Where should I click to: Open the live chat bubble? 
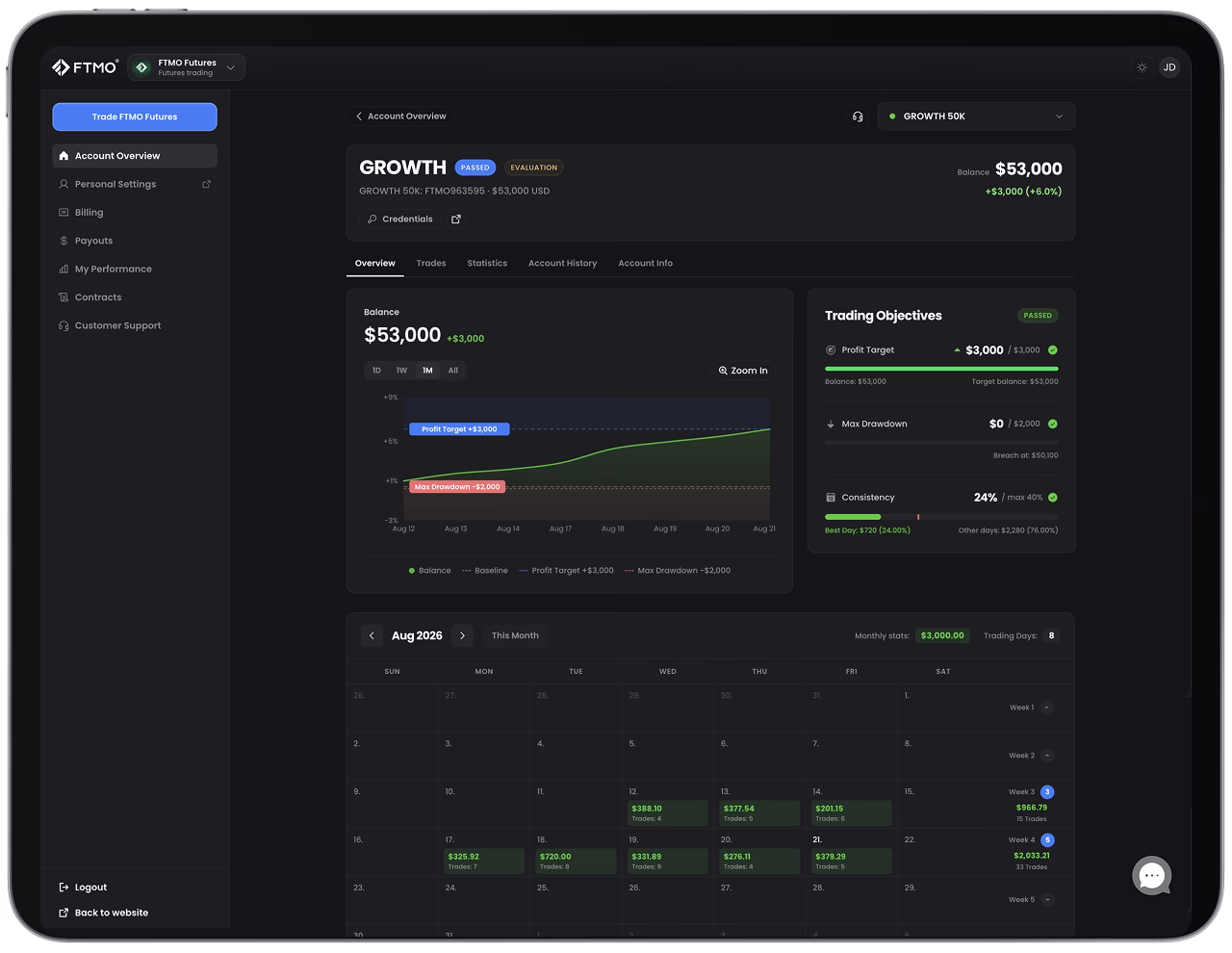1152,876
